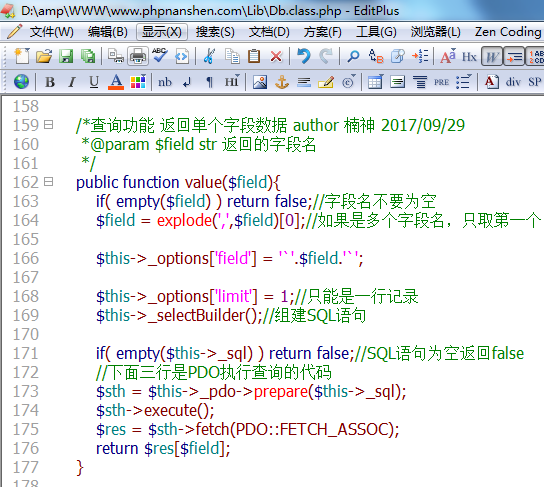Collapse the value function on line 162

coord(49,181)
